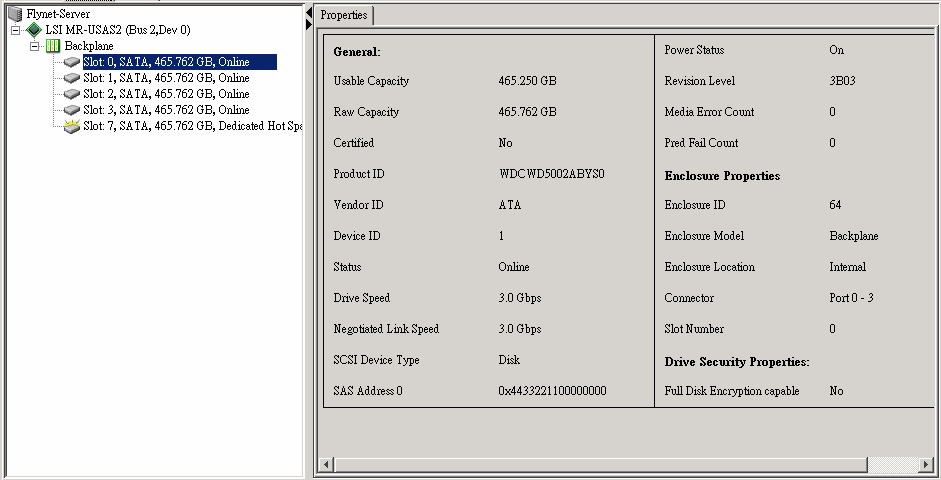This screenshot has height=480, width=941.
Task: Click the Drive Security Properties: heading
Action: tap(737, 362)
